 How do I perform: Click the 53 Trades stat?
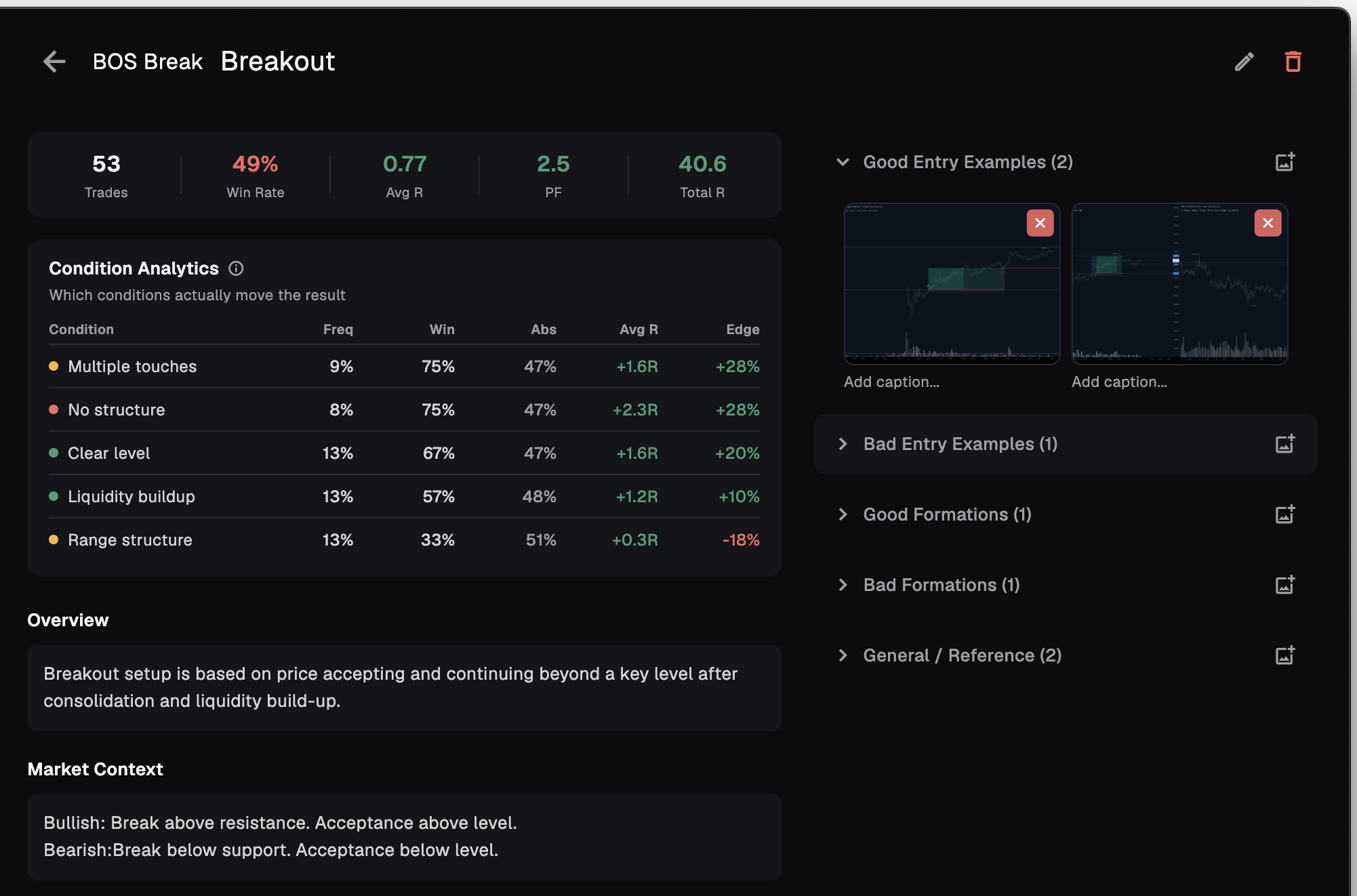[x=106, y=176]
